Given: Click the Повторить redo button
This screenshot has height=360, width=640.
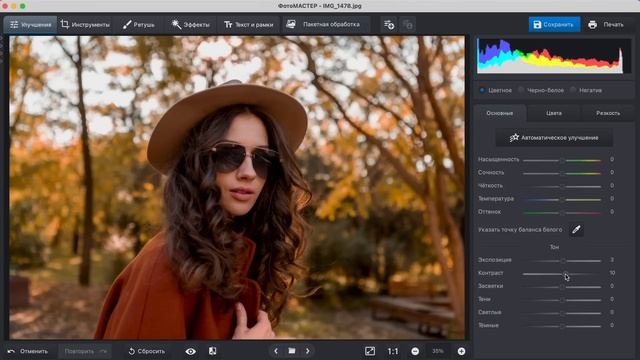Looking at the screenshot, I should click(x=85, y=351).
